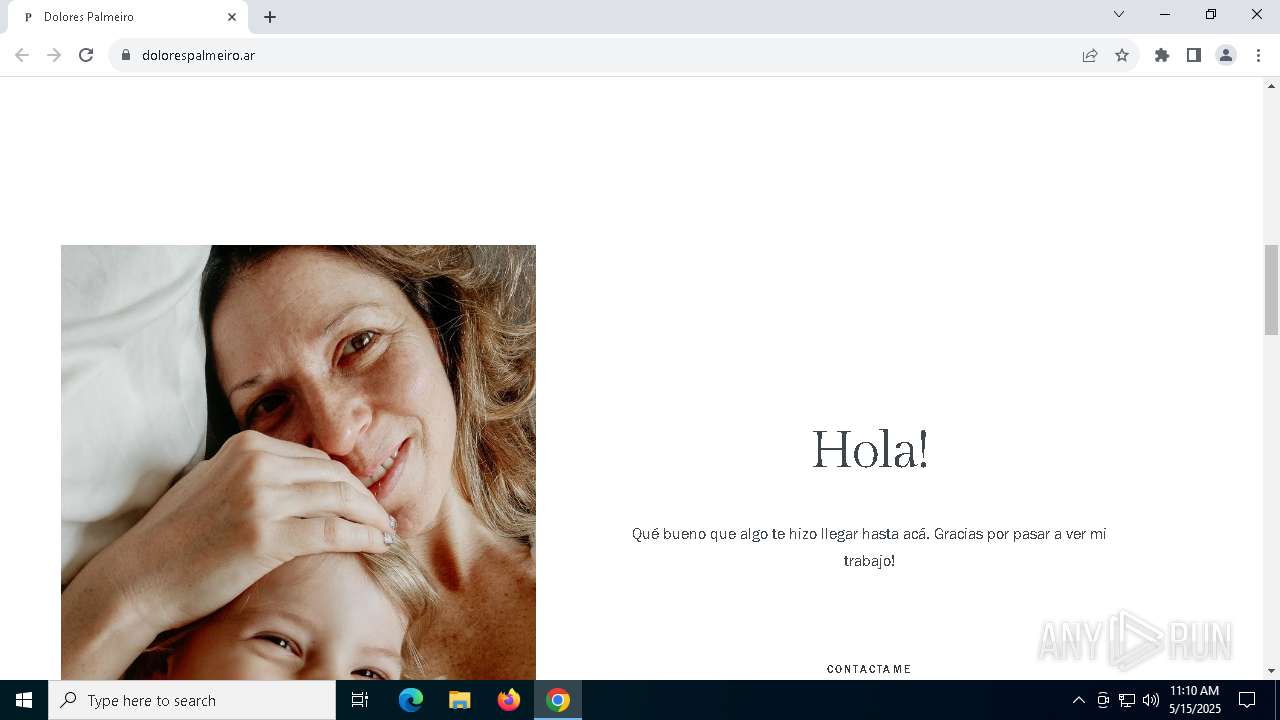Click the Hola! heading

coord(870,449)
